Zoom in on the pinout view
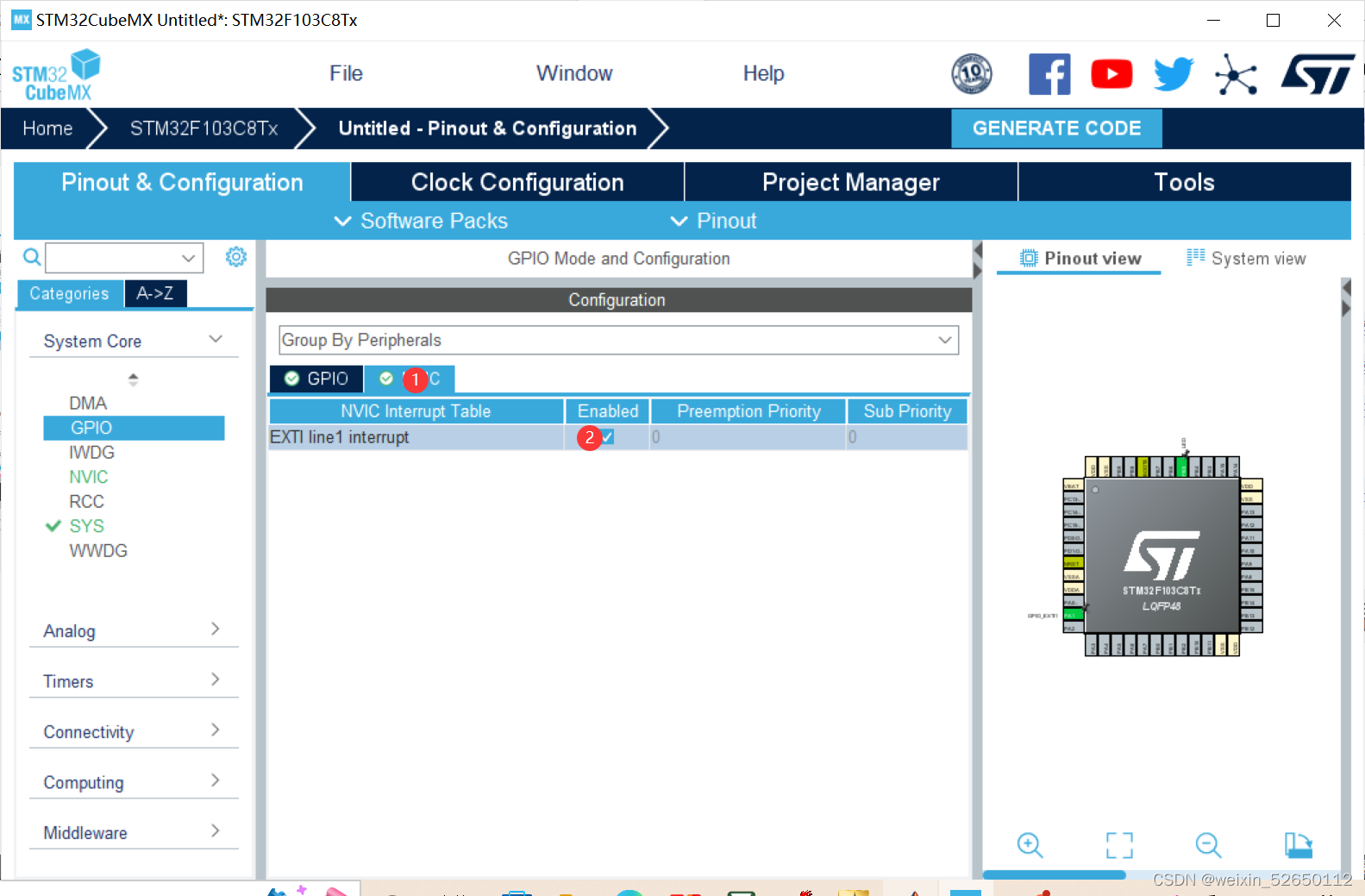This screenshot has width=1365, height=896. pyautogui.click(x=1030, y=845)
